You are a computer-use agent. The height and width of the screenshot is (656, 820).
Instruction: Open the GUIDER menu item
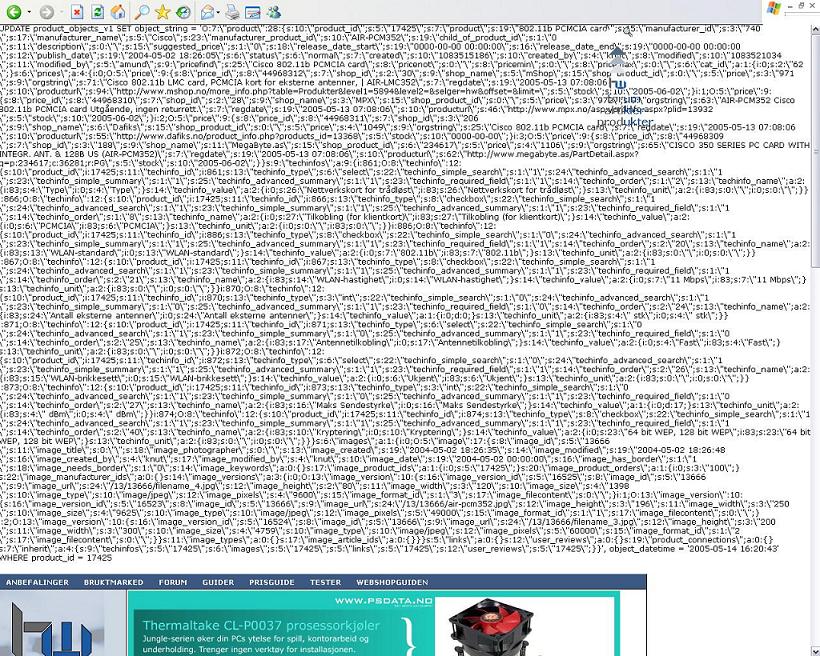point(218,582)
